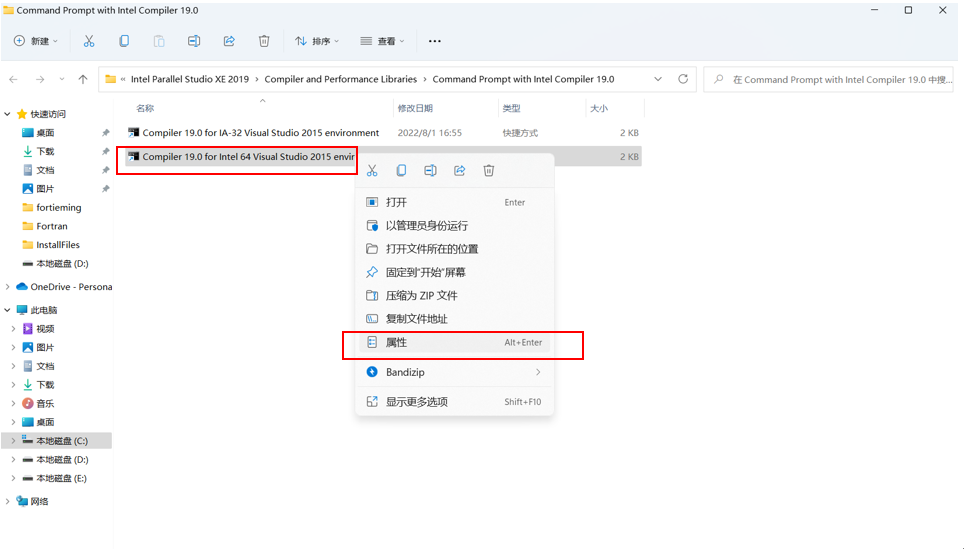Open Fortran folder in sidebar
The image size is (964, 549).
point(52,226)
